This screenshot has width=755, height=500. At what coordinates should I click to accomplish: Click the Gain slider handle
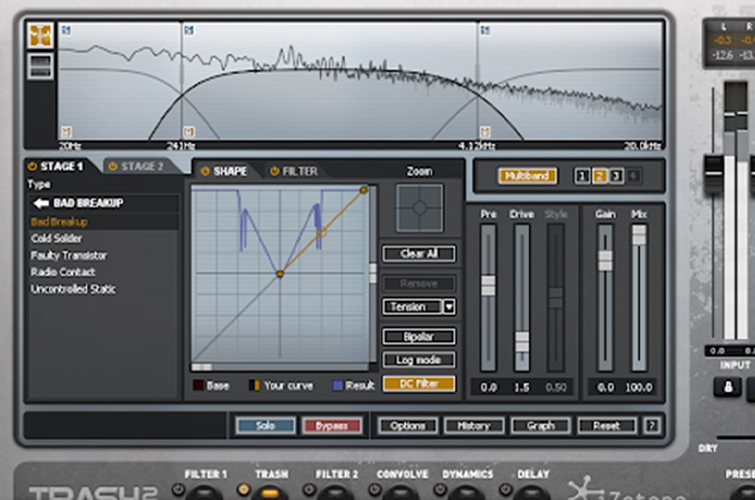[x=605, y=261]
